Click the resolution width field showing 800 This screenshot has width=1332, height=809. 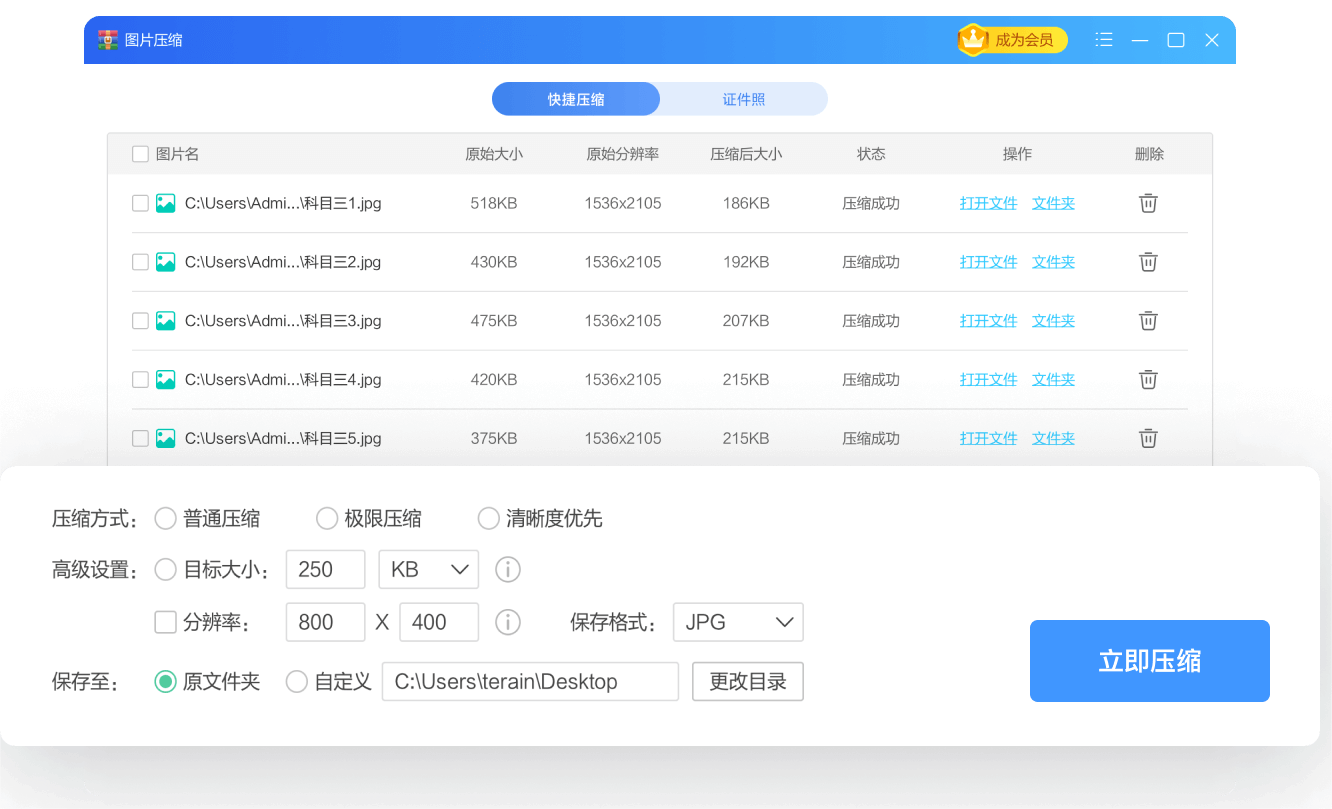[326, 622]
